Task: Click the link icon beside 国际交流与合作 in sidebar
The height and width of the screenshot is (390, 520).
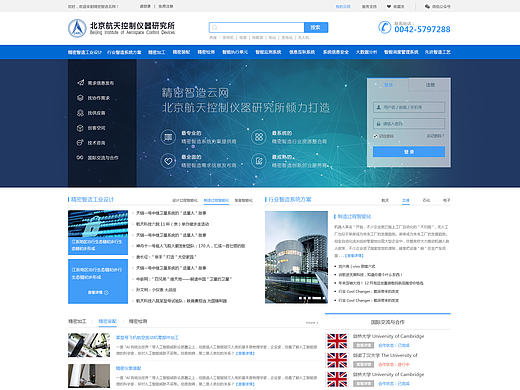Action: [x=80, y=157]
